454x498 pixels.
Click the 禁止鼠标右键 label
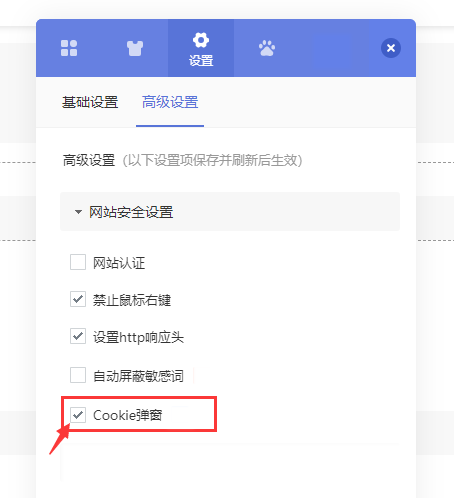pyautogui.click(x=132, y=300)
